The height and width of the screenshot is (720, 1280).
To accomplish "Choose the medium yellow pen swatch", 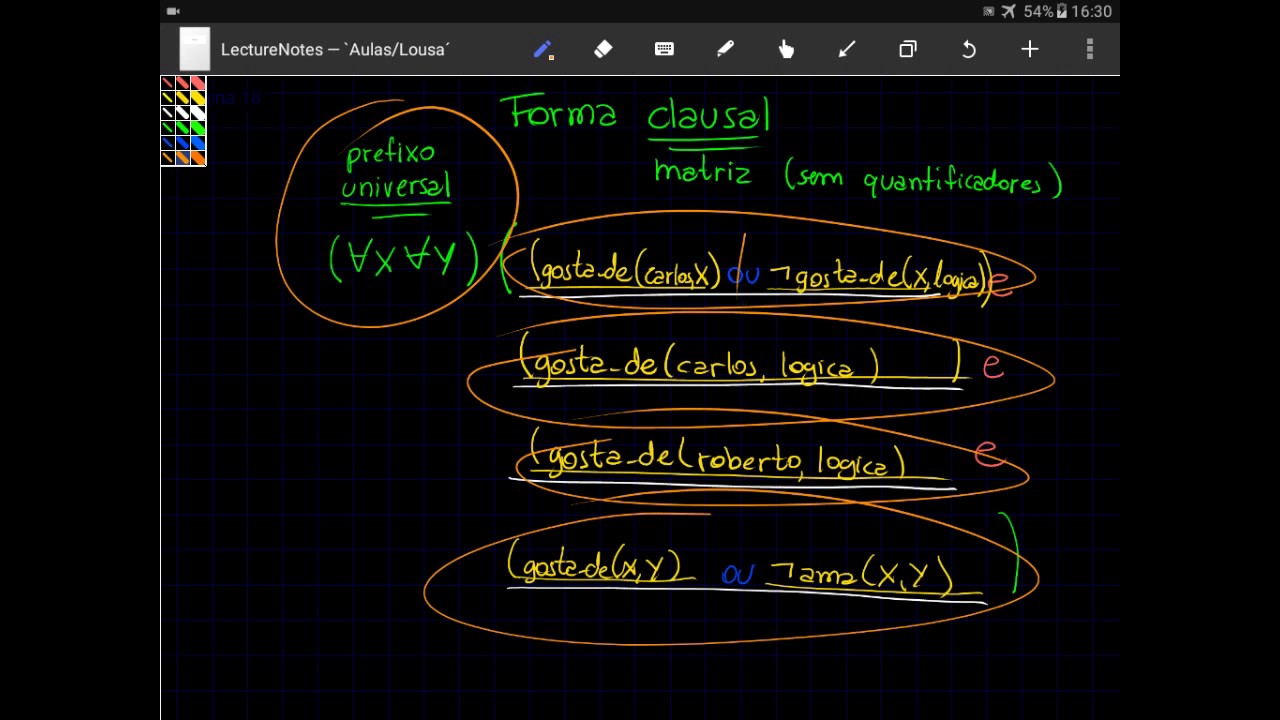I will [x=183, y=98].
